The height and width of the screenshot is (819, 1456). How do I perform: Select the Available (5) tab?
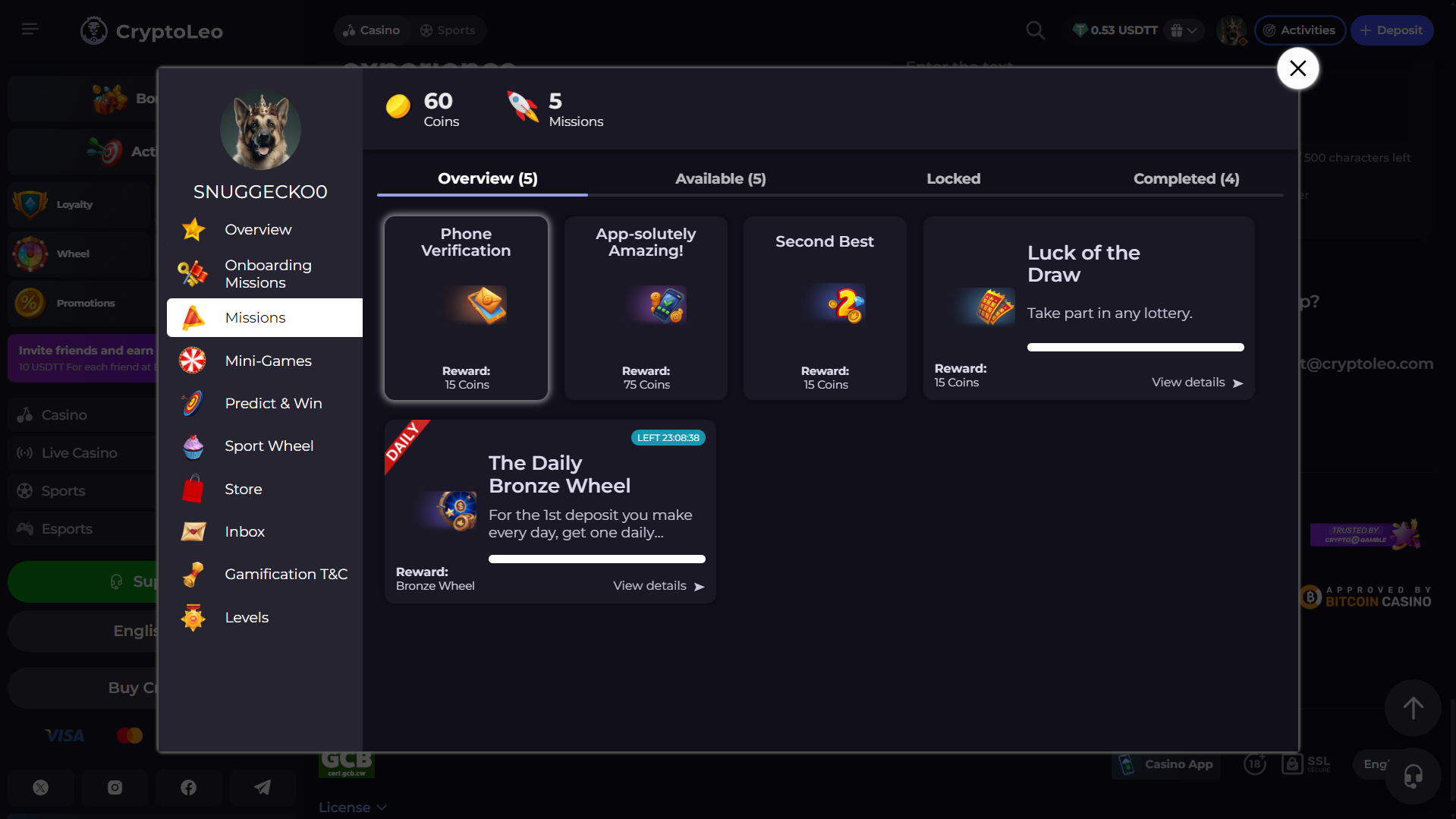[720, 178]
